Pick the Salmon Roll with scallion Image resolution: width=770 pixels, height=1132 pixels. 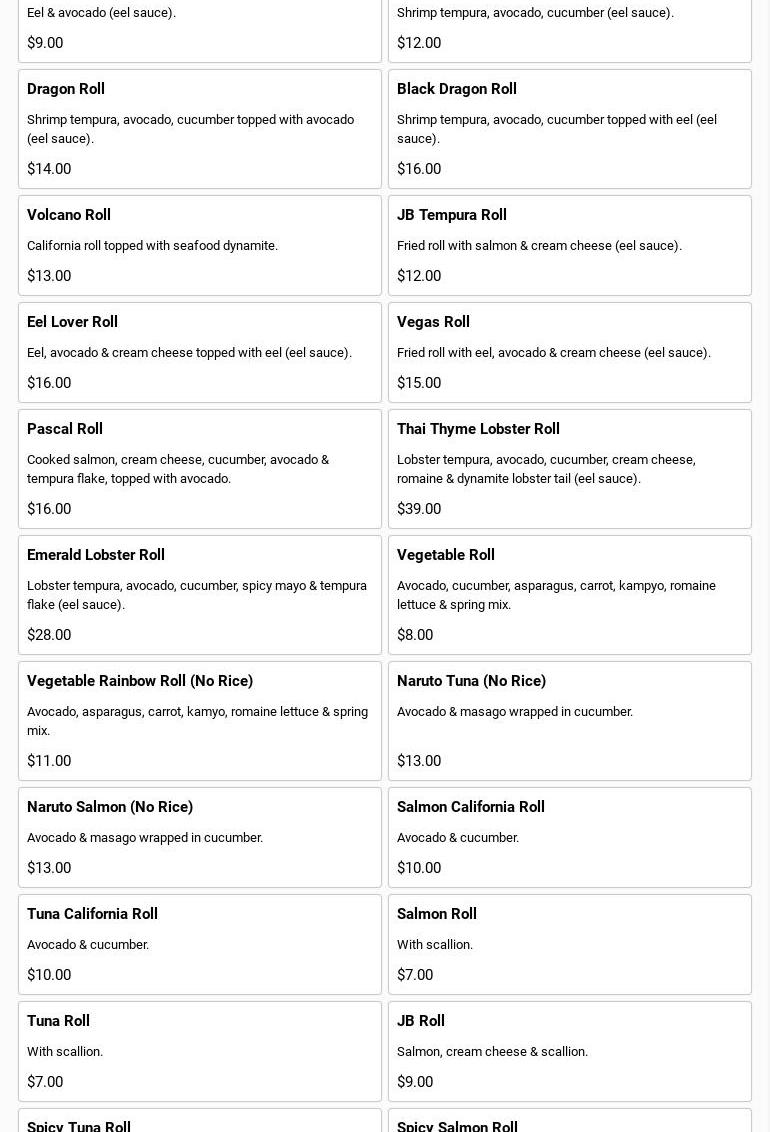point(569,944)
